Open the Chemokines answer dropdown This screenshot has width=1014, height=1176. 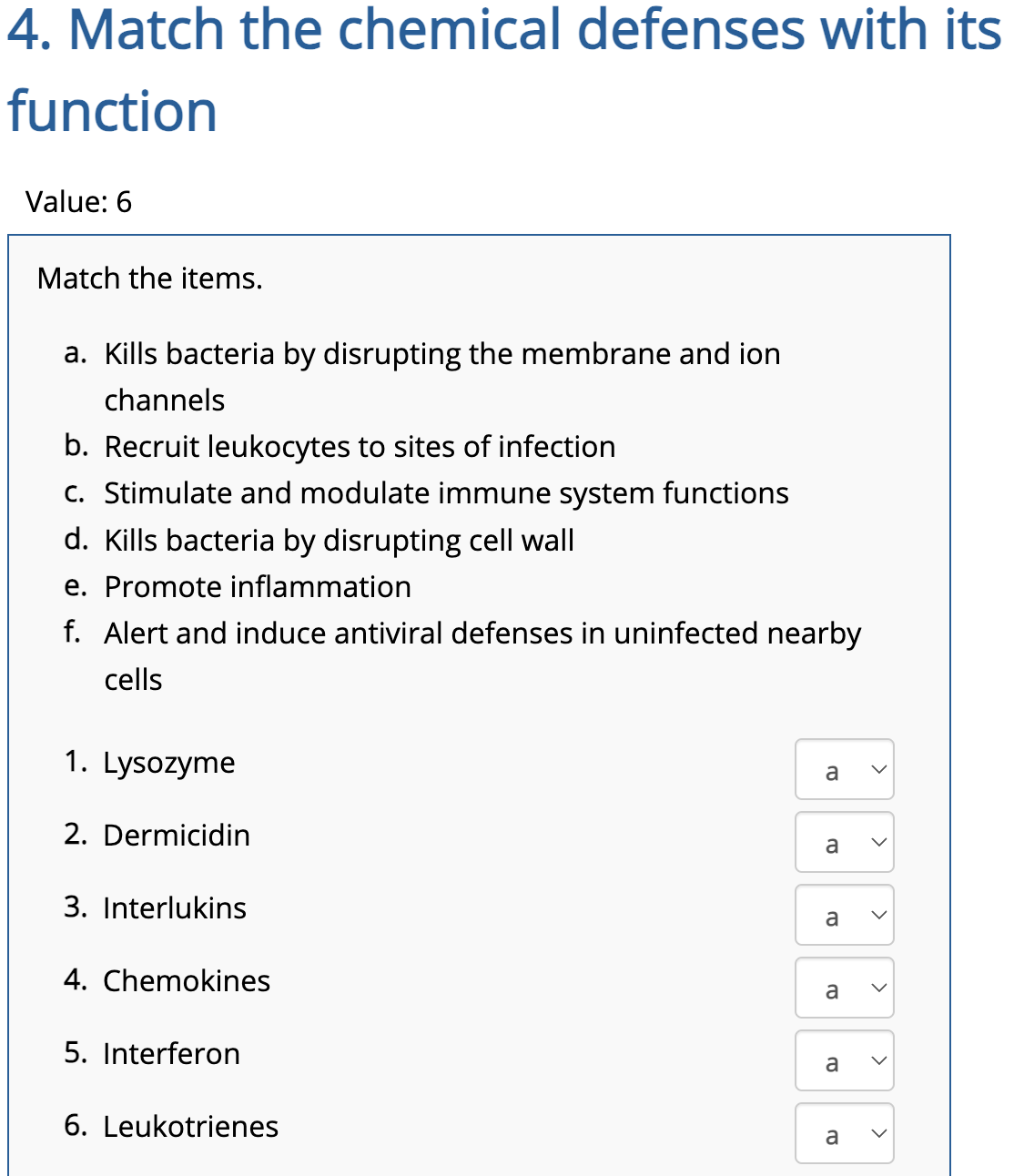pos(843,988)
